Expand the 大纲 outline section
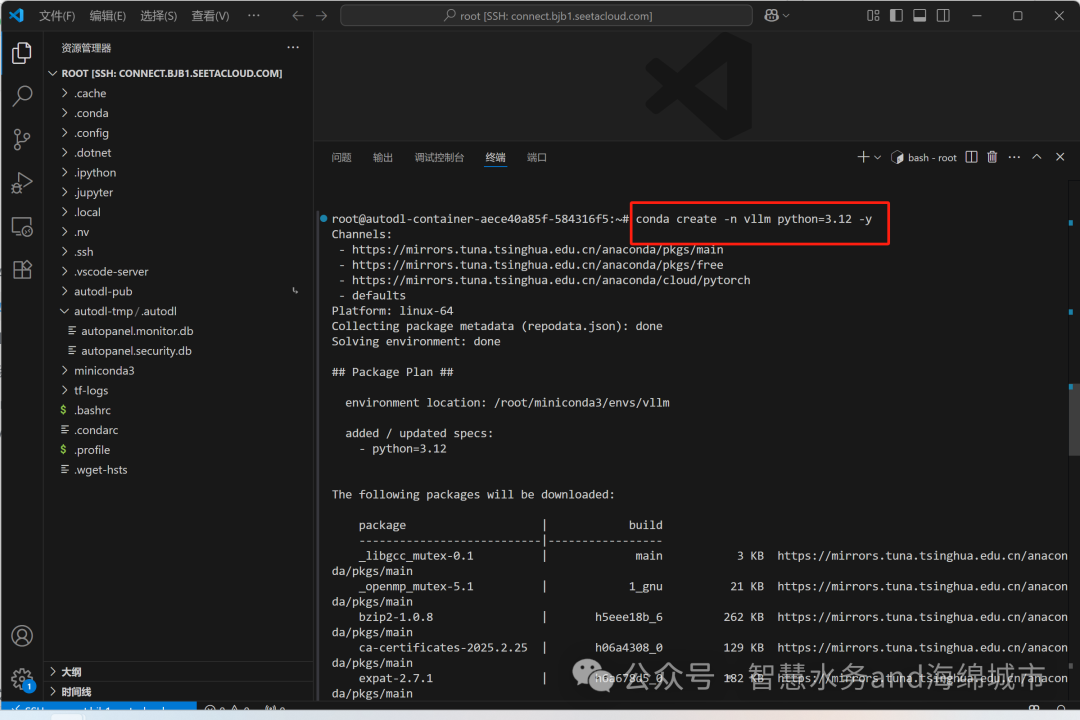Image resolution: width=1080 pixels, height=720 pixels. point(177,672)
